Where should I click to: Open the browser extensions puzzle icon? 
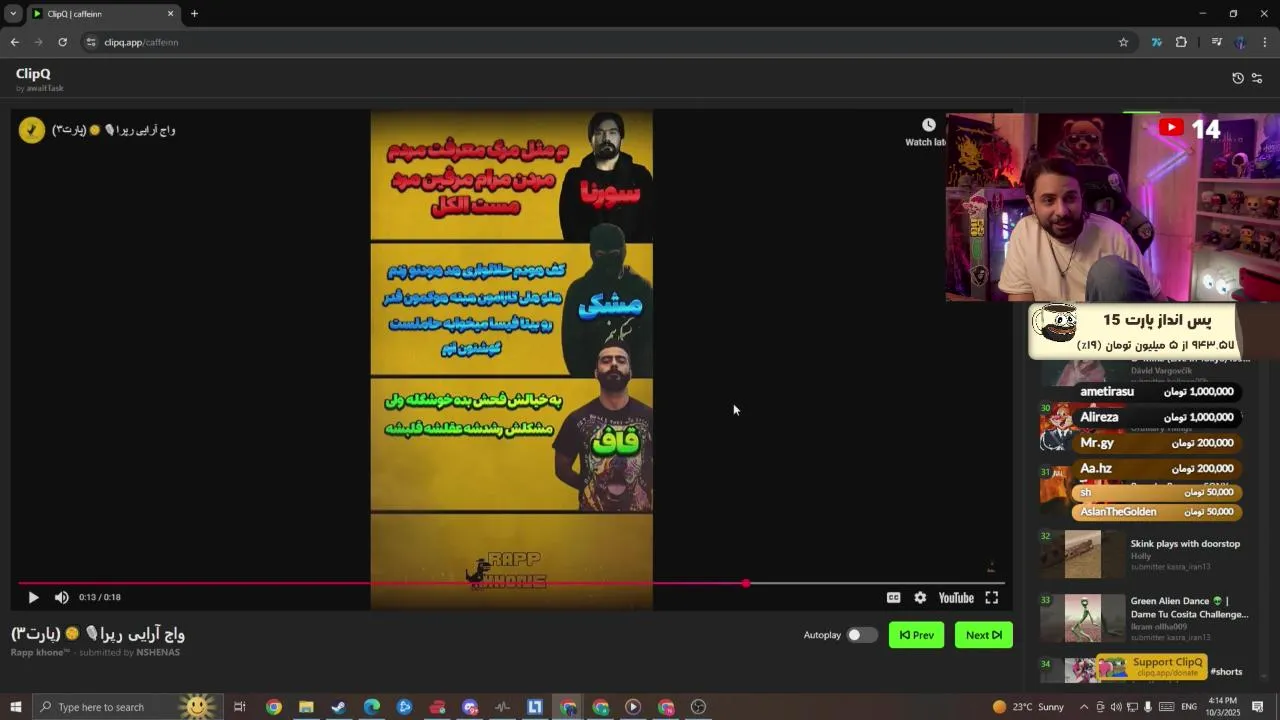[x=1181, y=42]
